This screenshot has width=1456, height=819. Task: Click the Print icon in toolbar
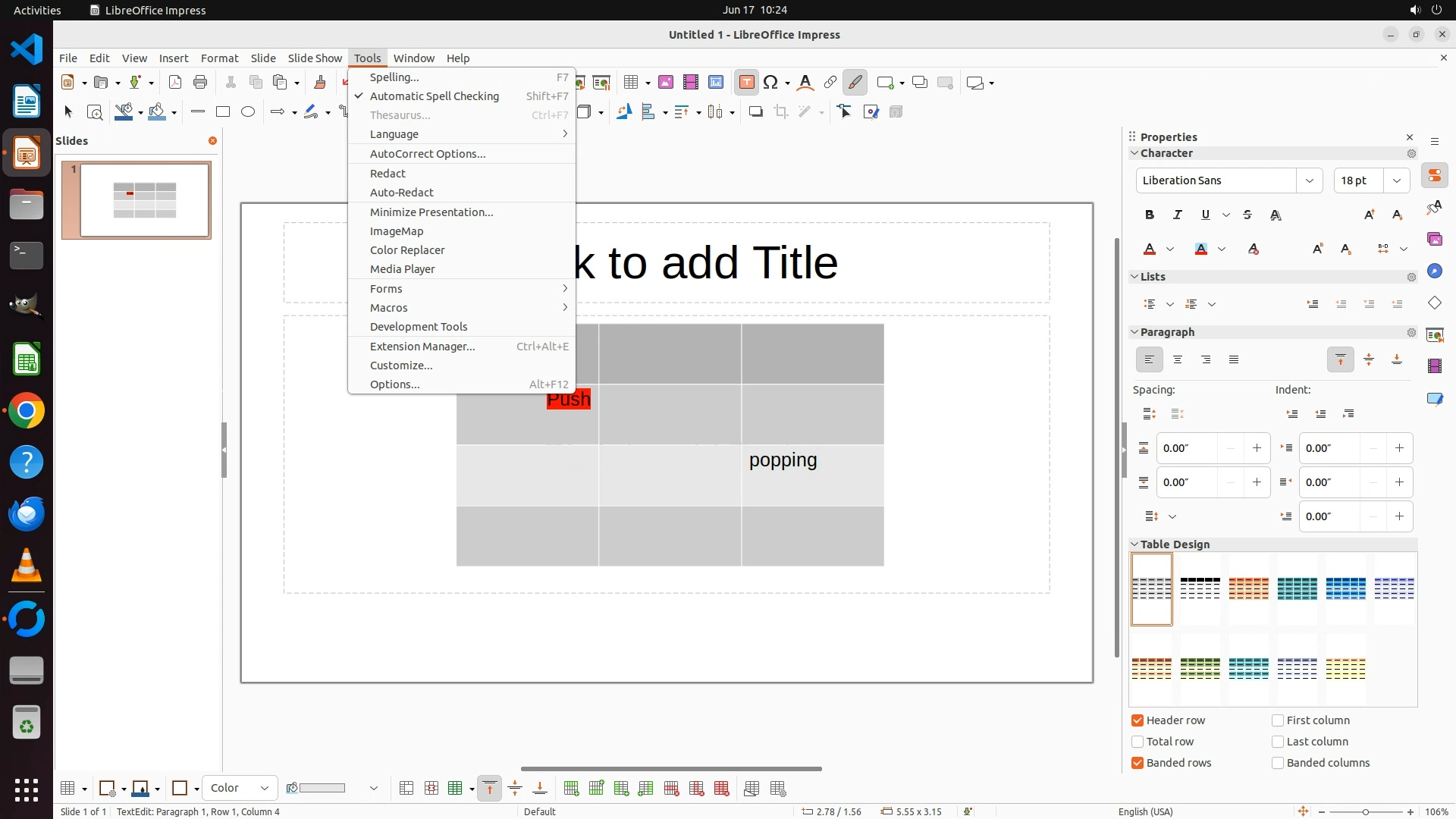[x=200, y=83]
